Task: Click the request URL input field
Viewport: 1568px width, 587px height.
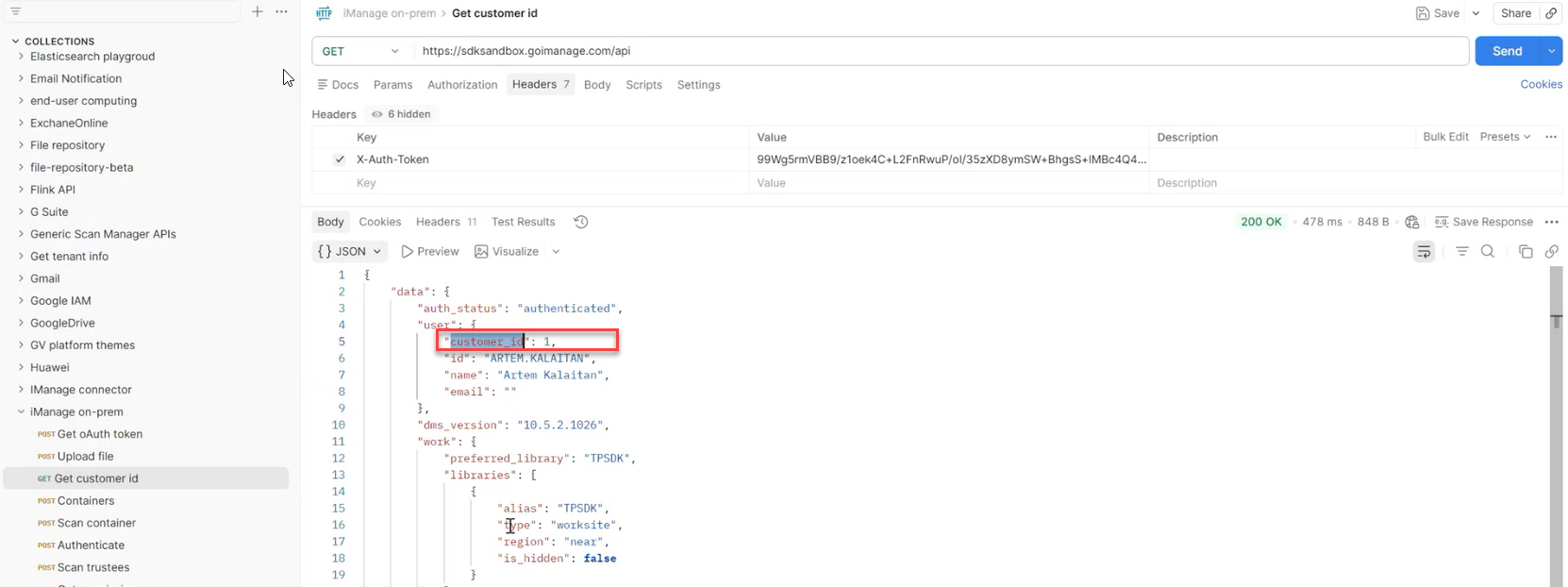Action: coord(939,51)
